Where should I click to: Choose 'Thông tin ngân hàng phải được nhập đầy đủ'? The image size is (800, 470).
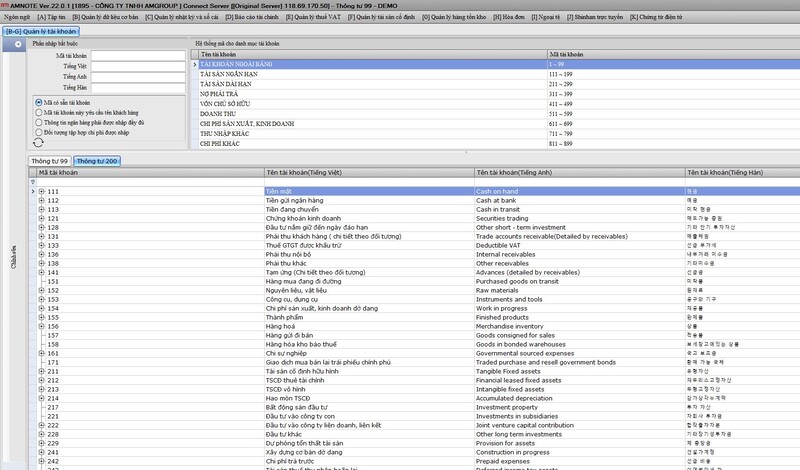click(x=38, y=122)
